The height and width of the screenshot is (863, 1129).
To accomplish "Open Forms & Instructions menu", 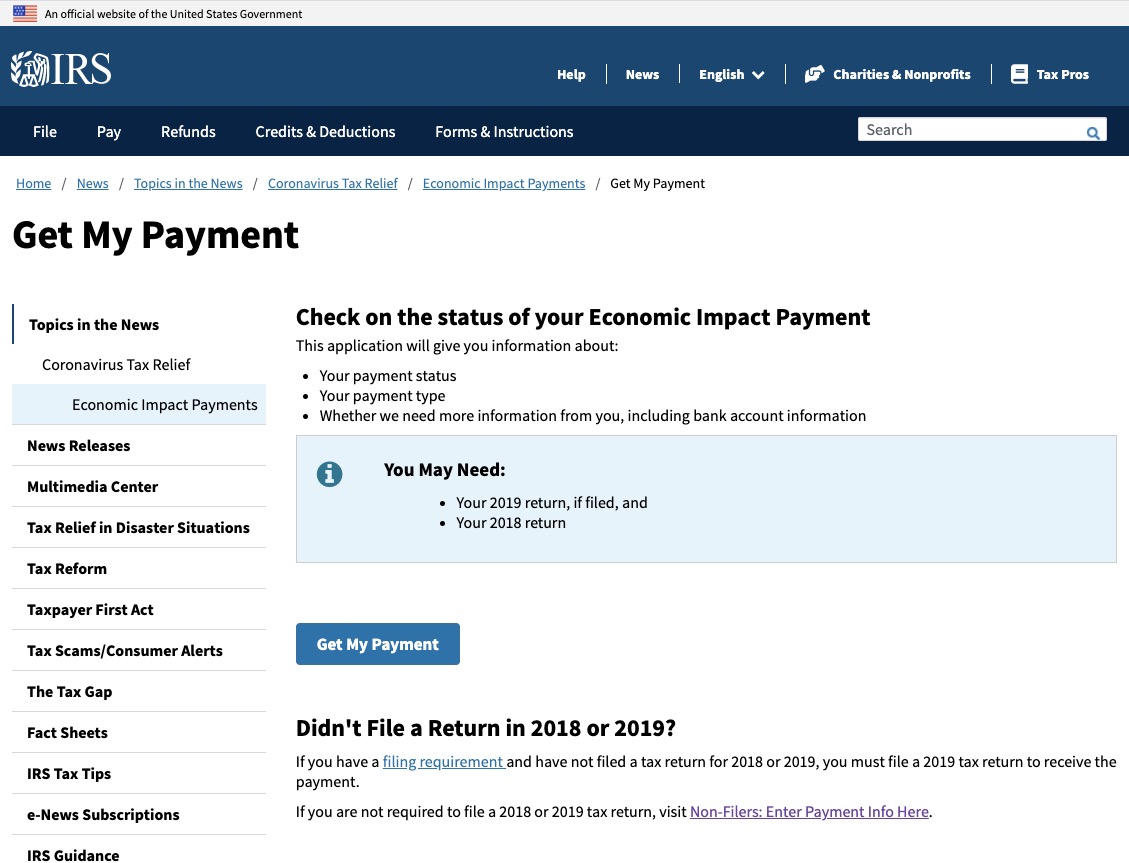I will (504, 132).
